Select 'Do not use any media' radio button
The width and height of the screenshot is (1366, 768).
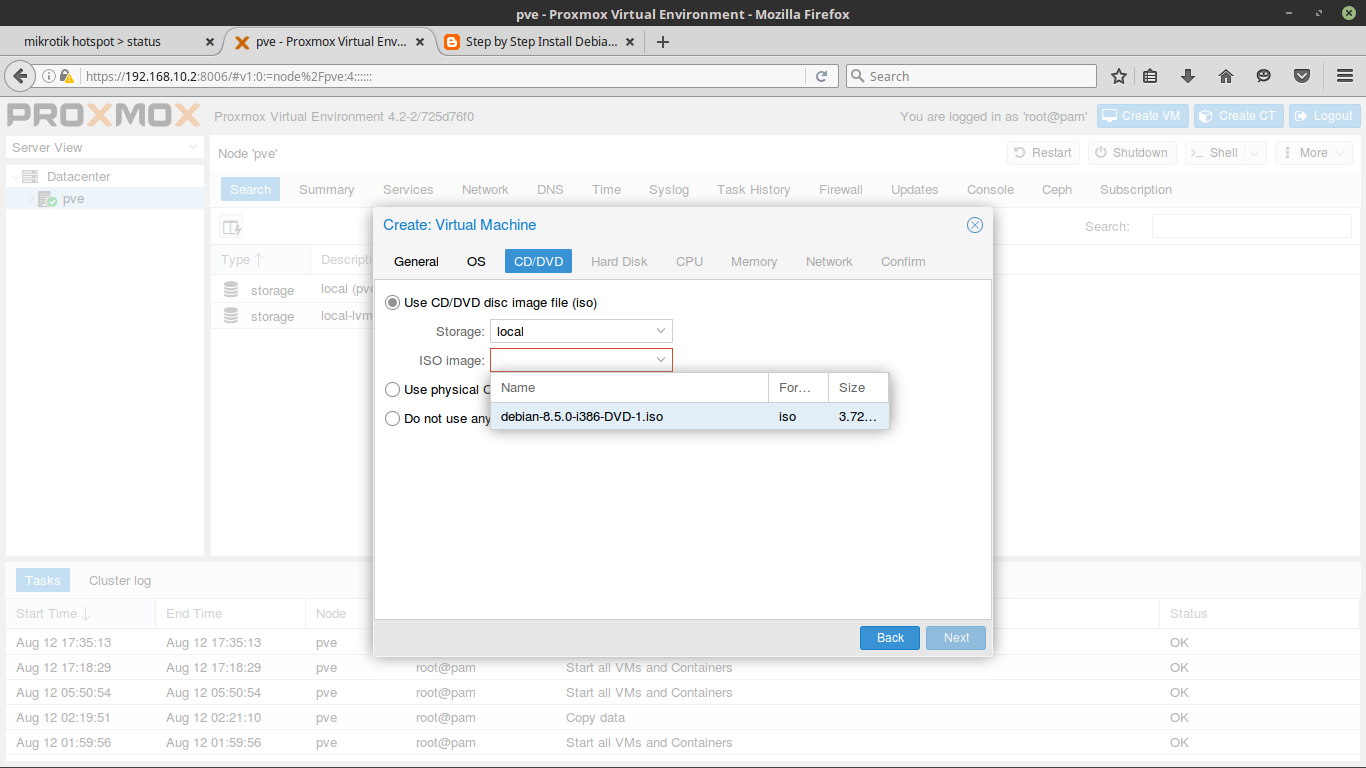click(x=393, y=418)
